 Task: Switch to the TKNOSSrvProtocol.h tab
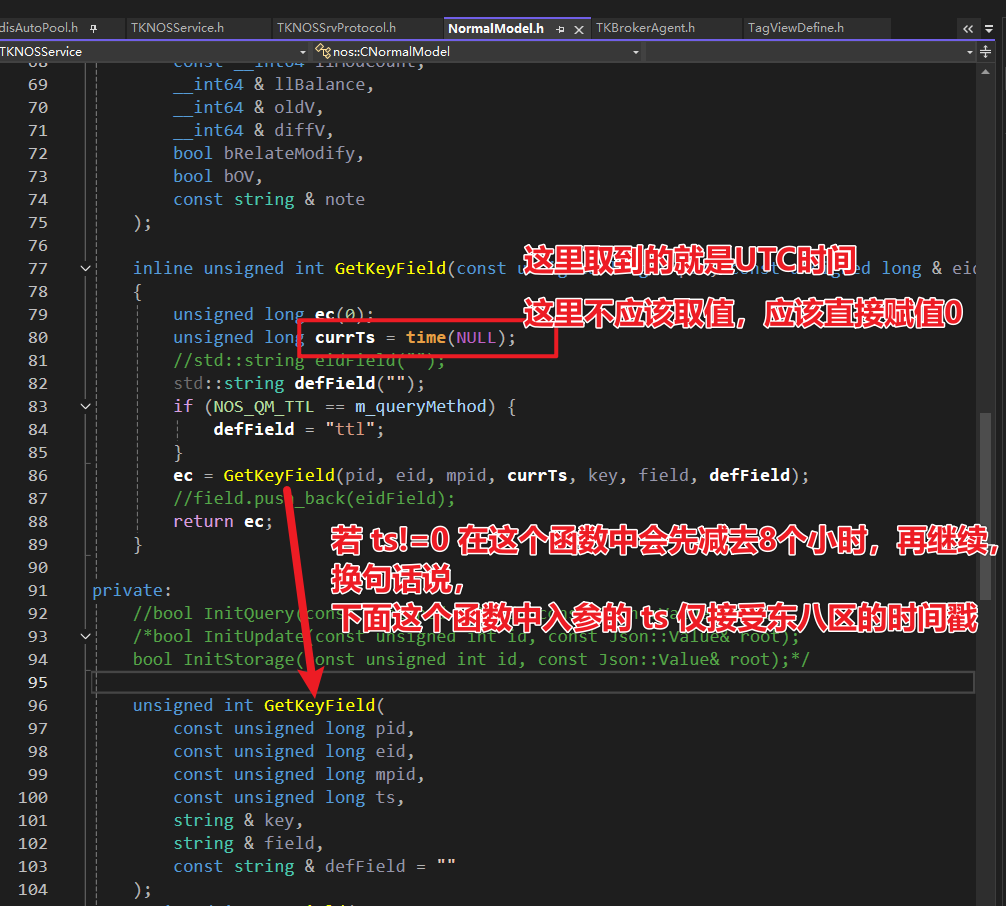[x=336, y=28]
